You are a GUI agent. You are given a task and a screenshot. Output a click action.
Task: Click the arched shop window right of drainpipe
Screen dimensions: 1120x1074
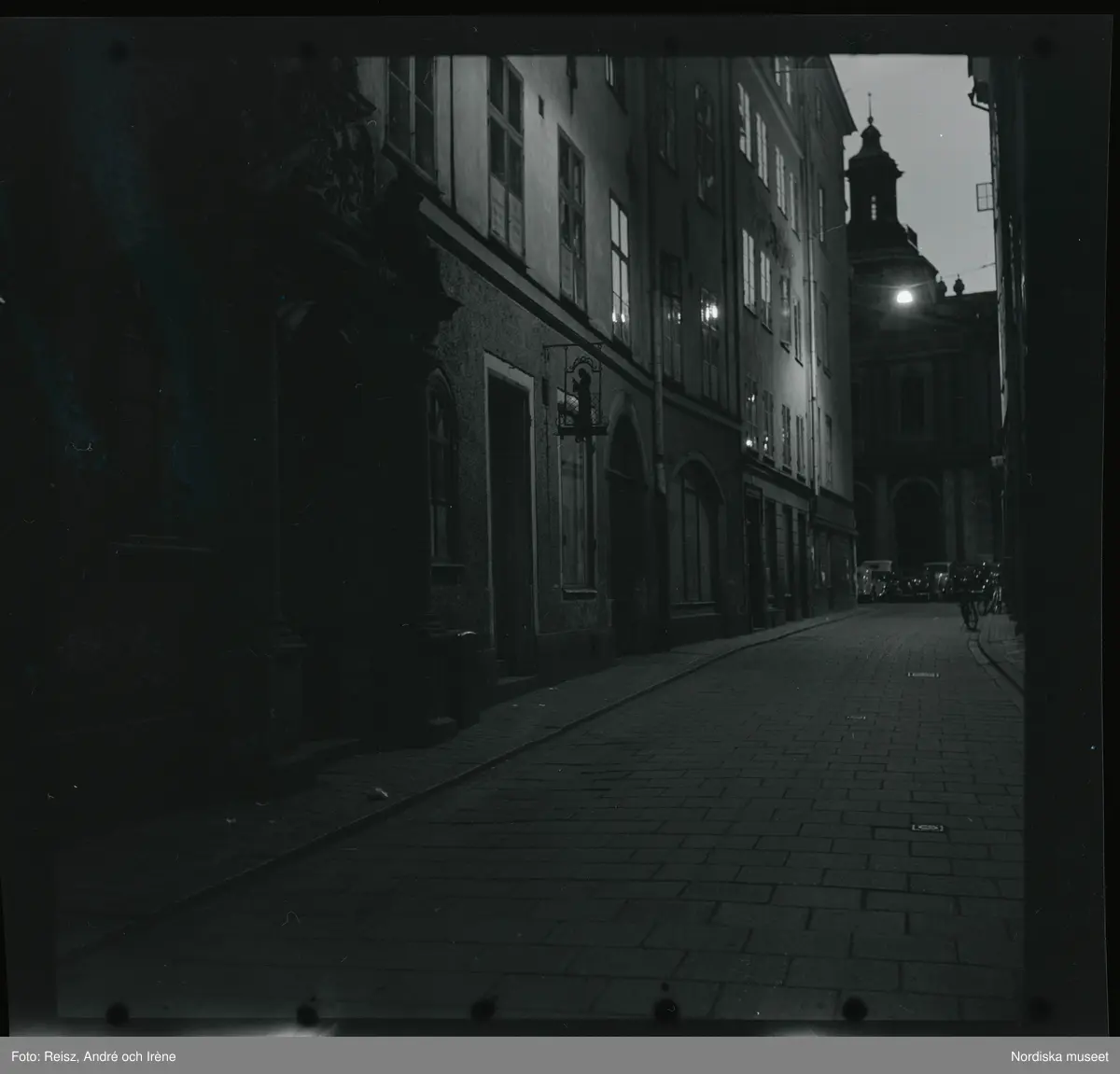[x=698, y=532]
